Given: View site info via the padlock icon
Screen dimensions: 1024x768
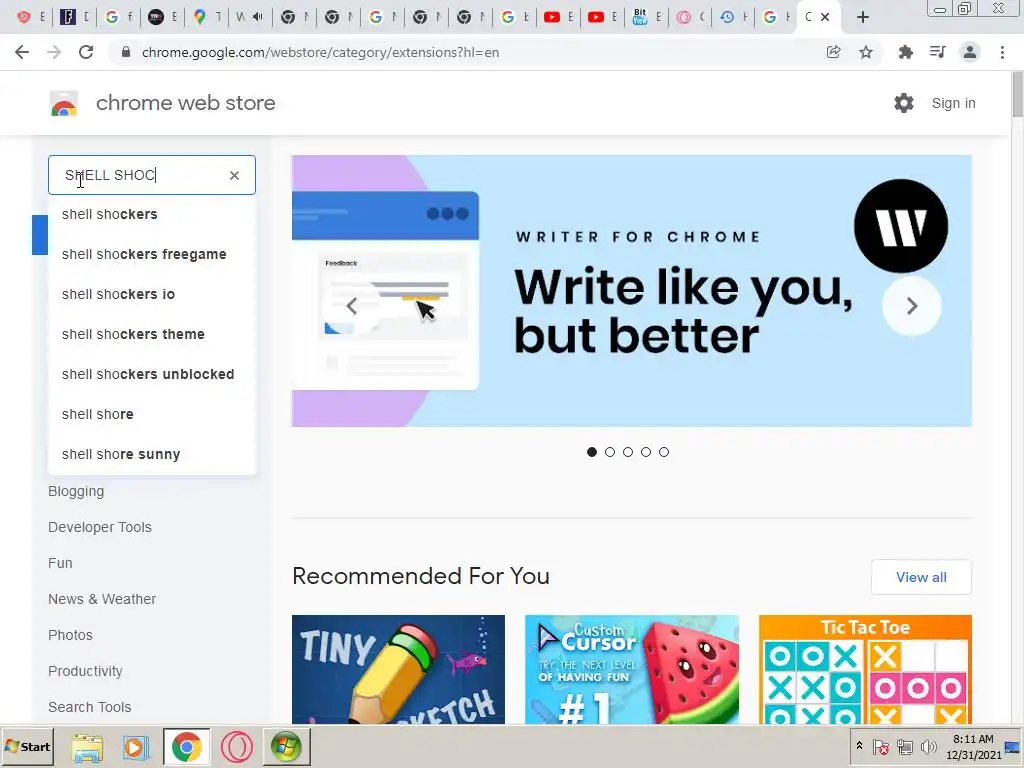Looking at the screenshot, I should point(126,52).
